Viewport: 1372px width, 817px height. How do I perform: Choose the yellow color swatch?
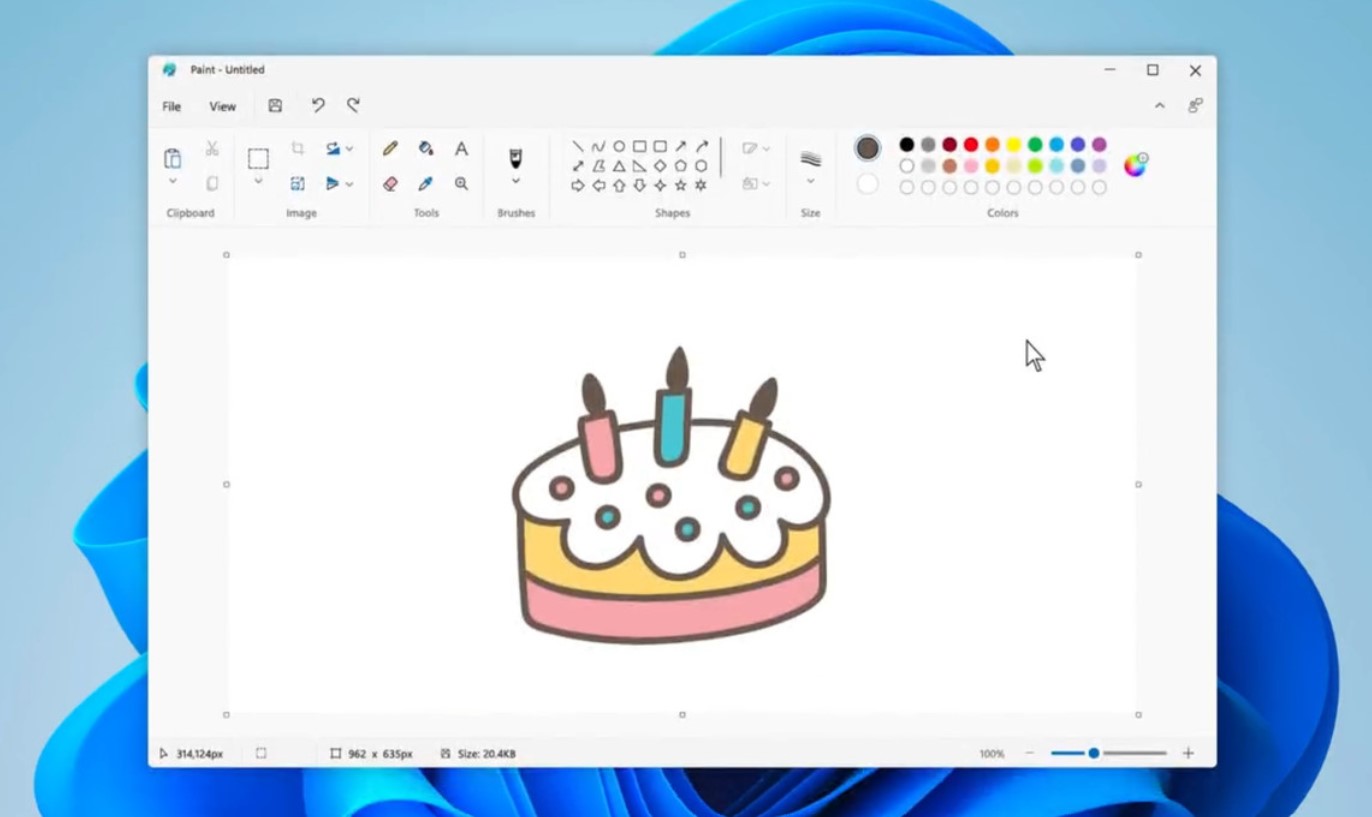click(x=1014, y=145)
